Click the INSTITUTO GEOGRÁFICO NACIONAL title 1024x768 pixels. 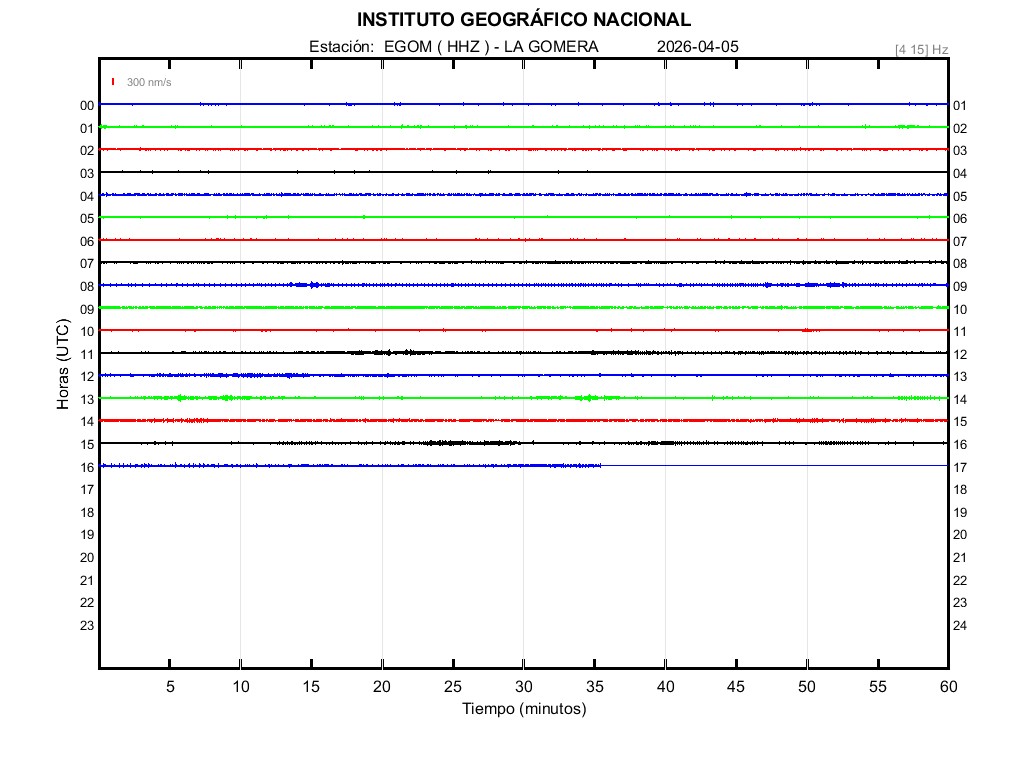[523, 20]
